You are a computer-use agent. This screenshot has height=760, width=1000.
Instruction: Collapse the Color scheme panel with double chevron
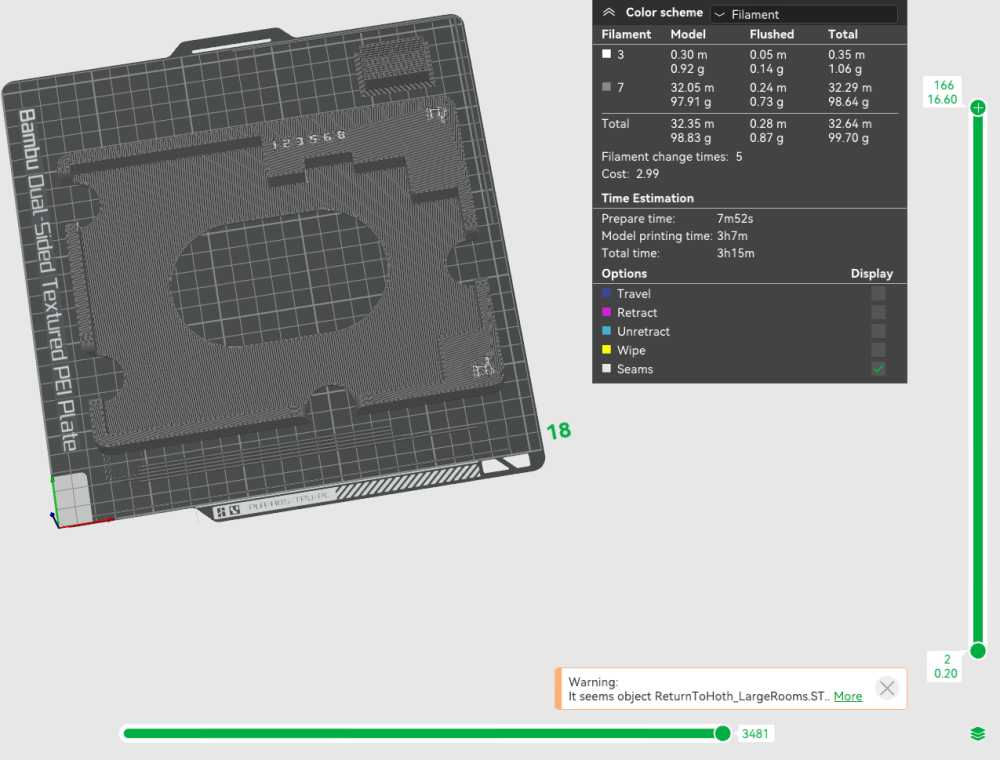click(x=609, y=12)
